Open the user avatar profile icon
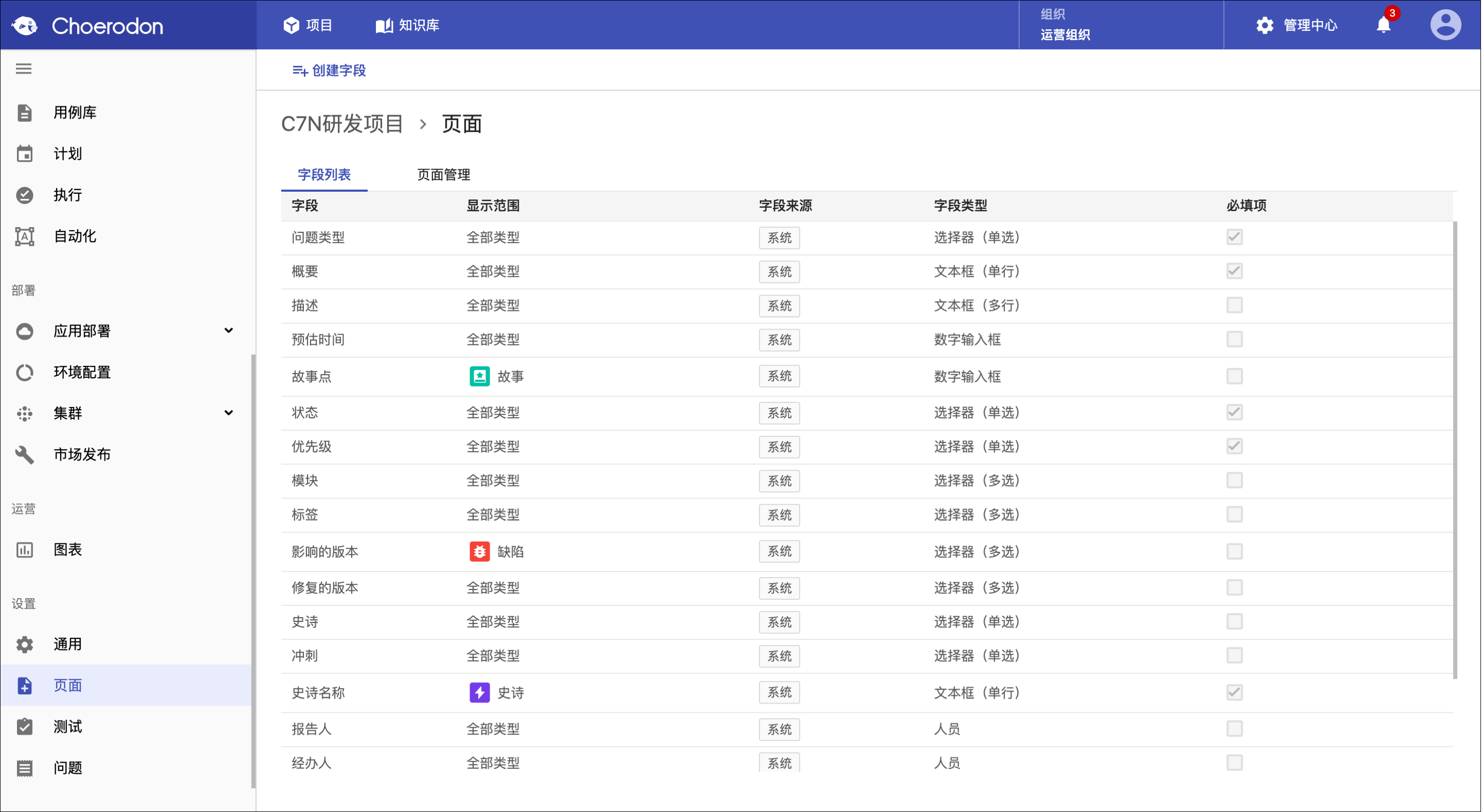 coord(1445,25)
